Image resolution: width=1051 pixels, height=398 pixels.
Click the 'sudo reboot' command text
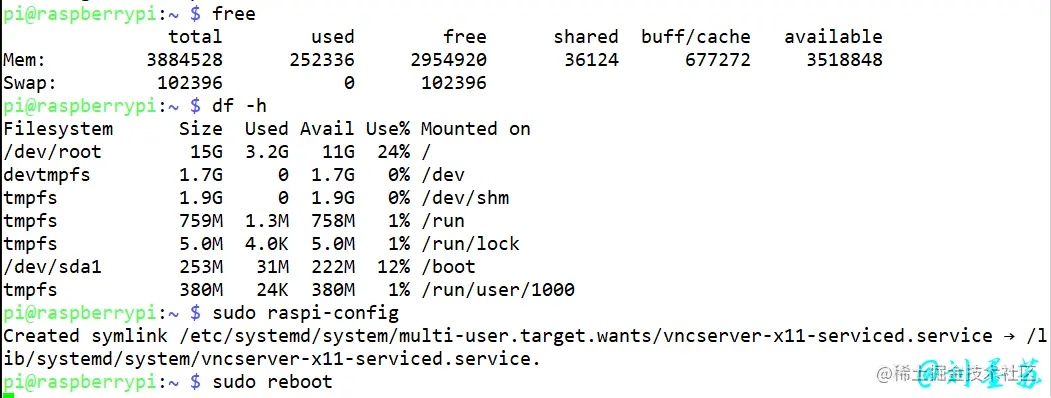pyautogui.click(x=272, y=382)
